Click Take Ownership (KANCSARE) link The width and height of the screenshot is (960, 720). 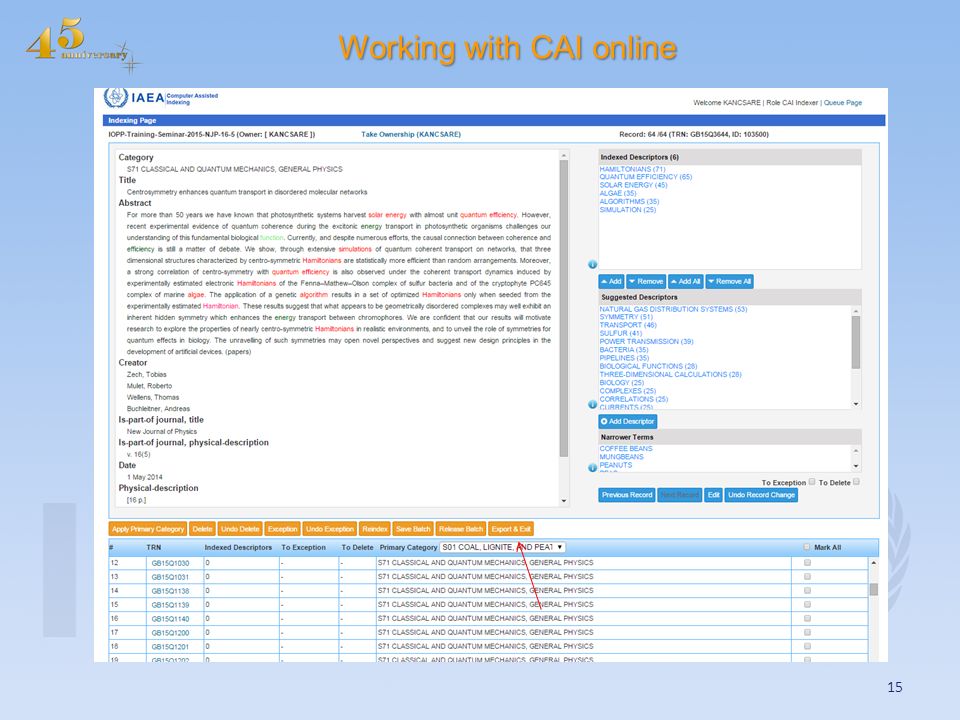pyautogui.click(x=411, y=134)
